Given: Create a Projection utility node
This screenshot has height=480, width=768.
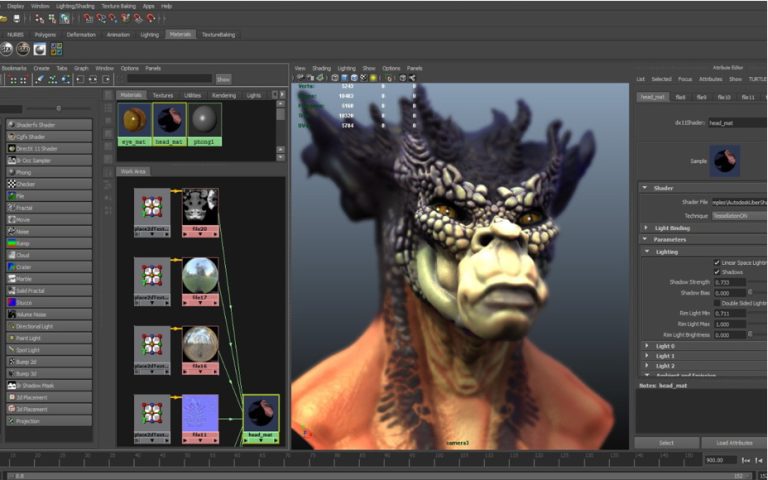Looking at the screenshot, I should [49, 421].
